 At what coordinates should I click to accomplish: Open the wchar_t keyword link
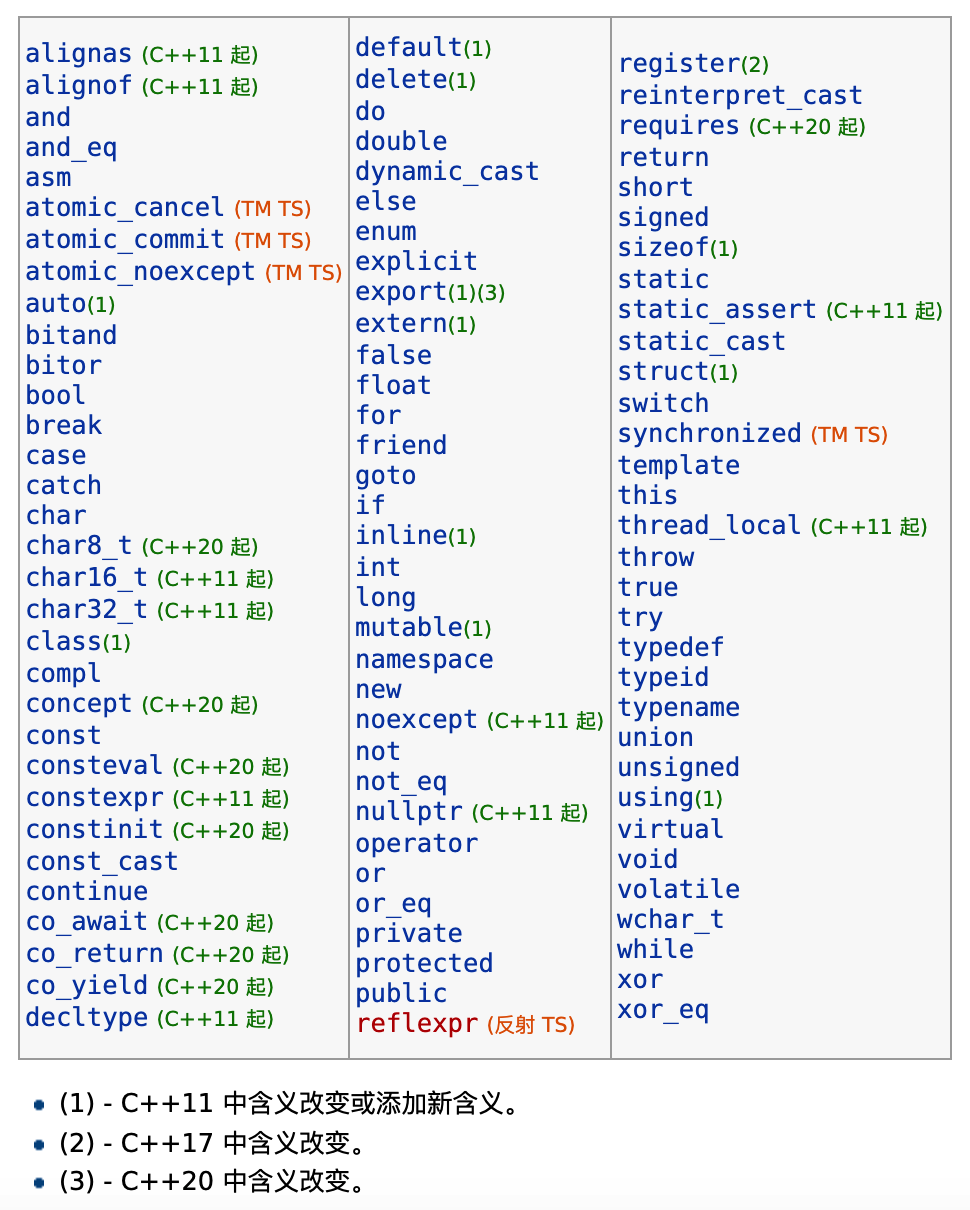[670, 920]
